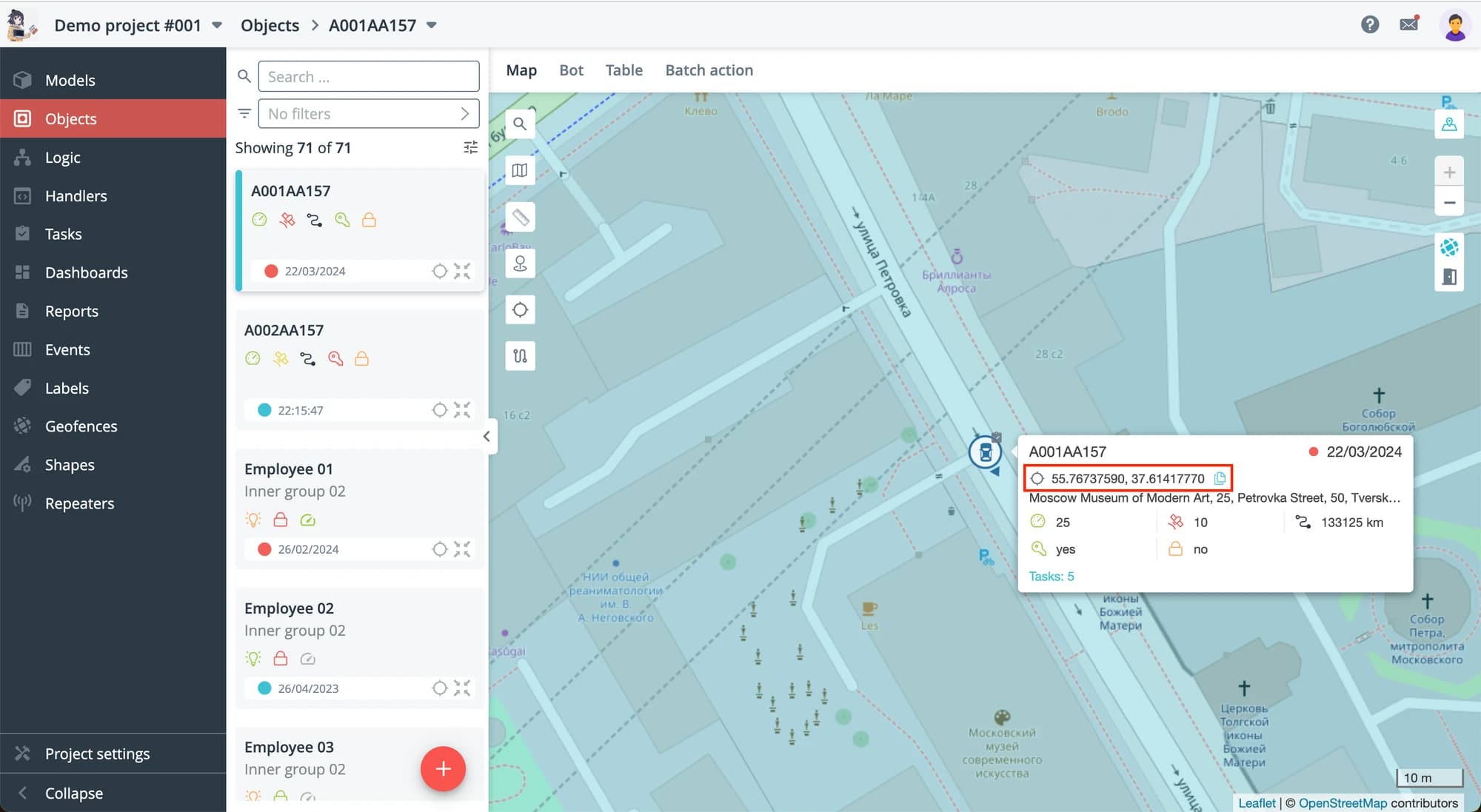Switch to the Table tab
The height and width of the screenshot is (812, 1481).
point(624,70)
